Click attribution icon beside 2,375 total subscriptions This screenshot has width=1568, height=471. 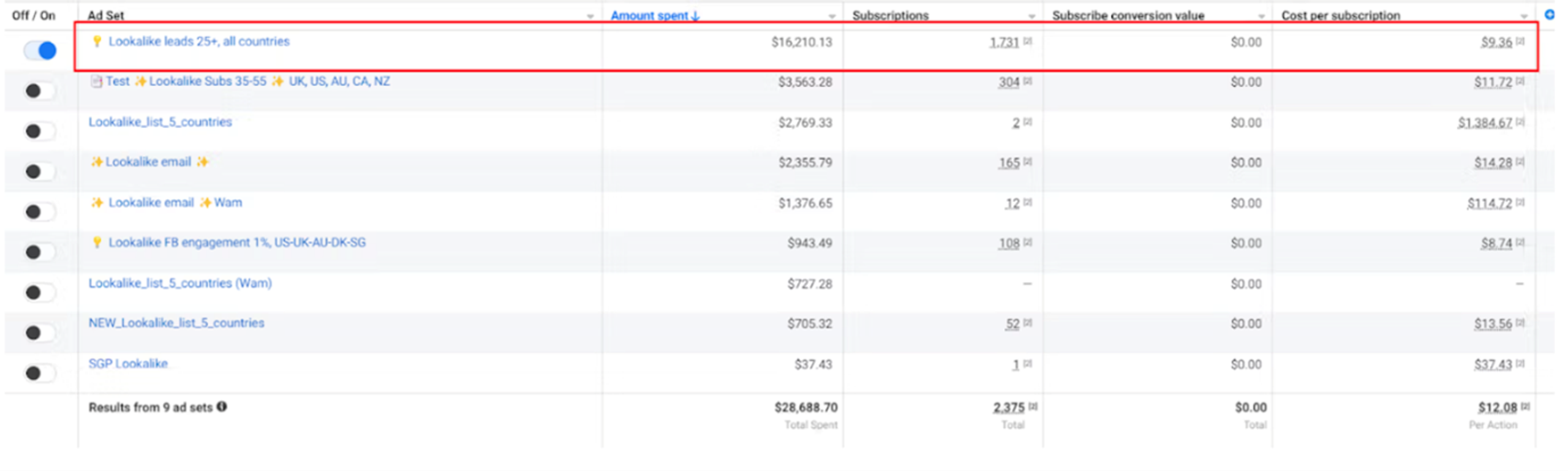(x=1033, y=406)
